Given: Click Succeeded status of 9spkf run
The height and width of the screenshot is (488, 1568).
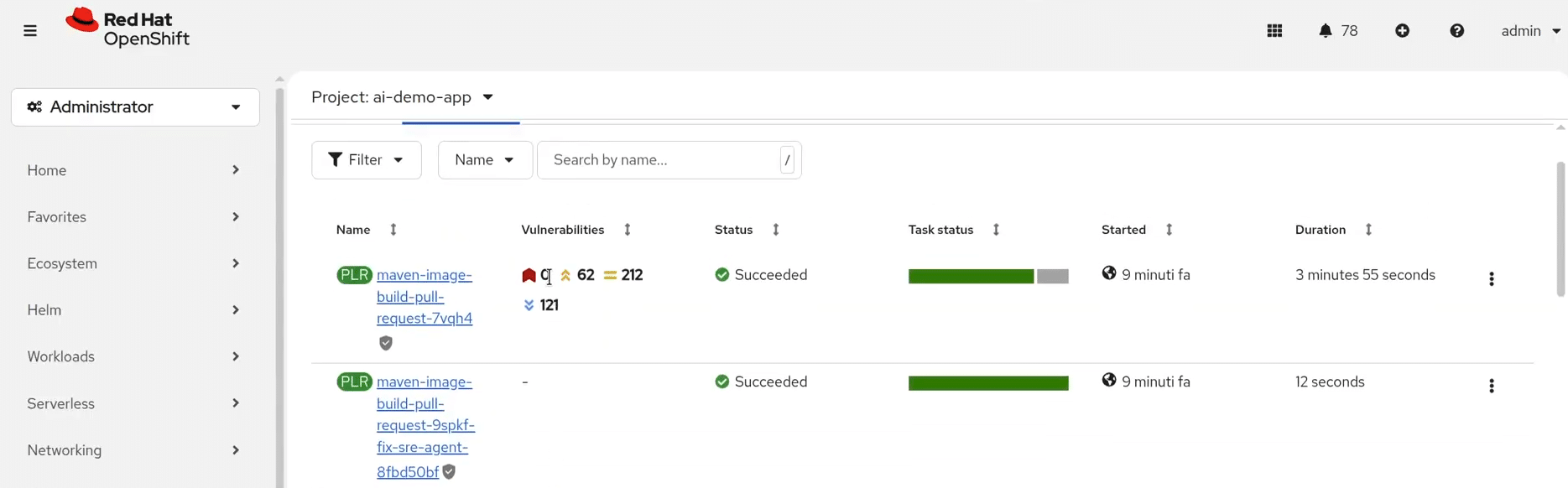Looking at the screenshot, I should tap(761, 382).
